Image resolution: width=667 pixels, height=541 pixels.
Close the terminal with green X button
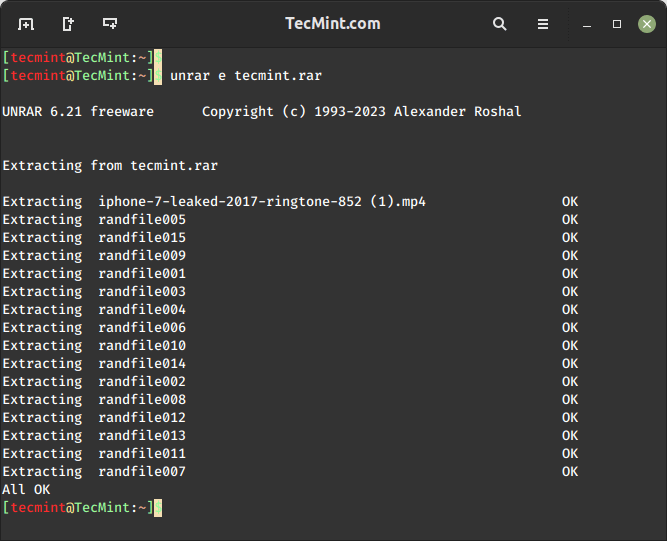click(x=647, y=24)
